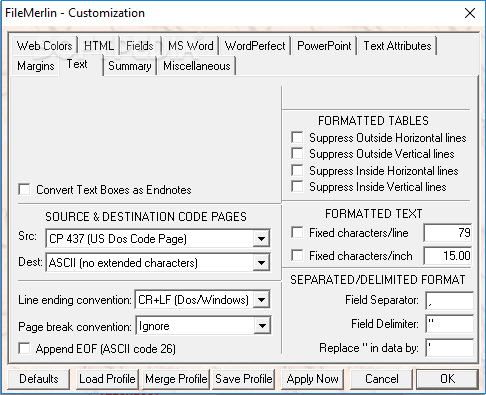Screen dimensions: 486x395
Task: Click the Defaults button
Action: pos(39,379)
